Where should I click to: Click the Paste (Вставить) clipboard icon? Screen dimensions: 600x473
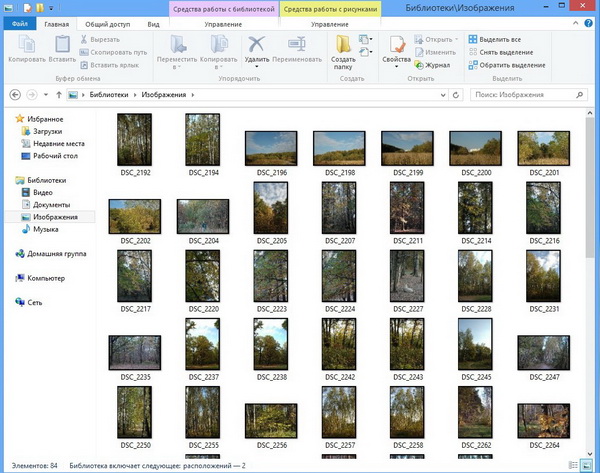[62, 46]
